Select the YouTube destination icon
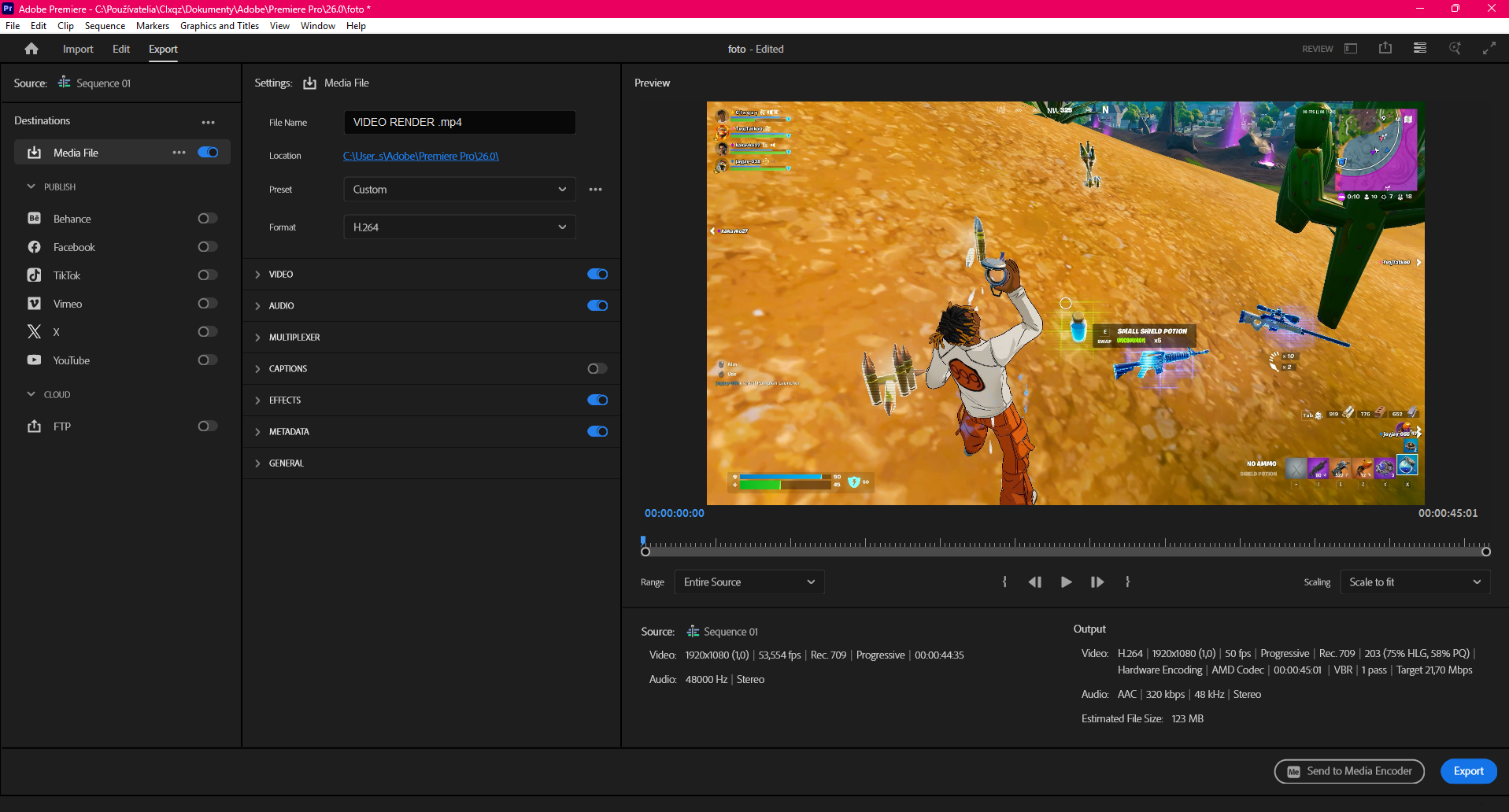Screen dimensions: 1509x812 [x=34, y=360]
